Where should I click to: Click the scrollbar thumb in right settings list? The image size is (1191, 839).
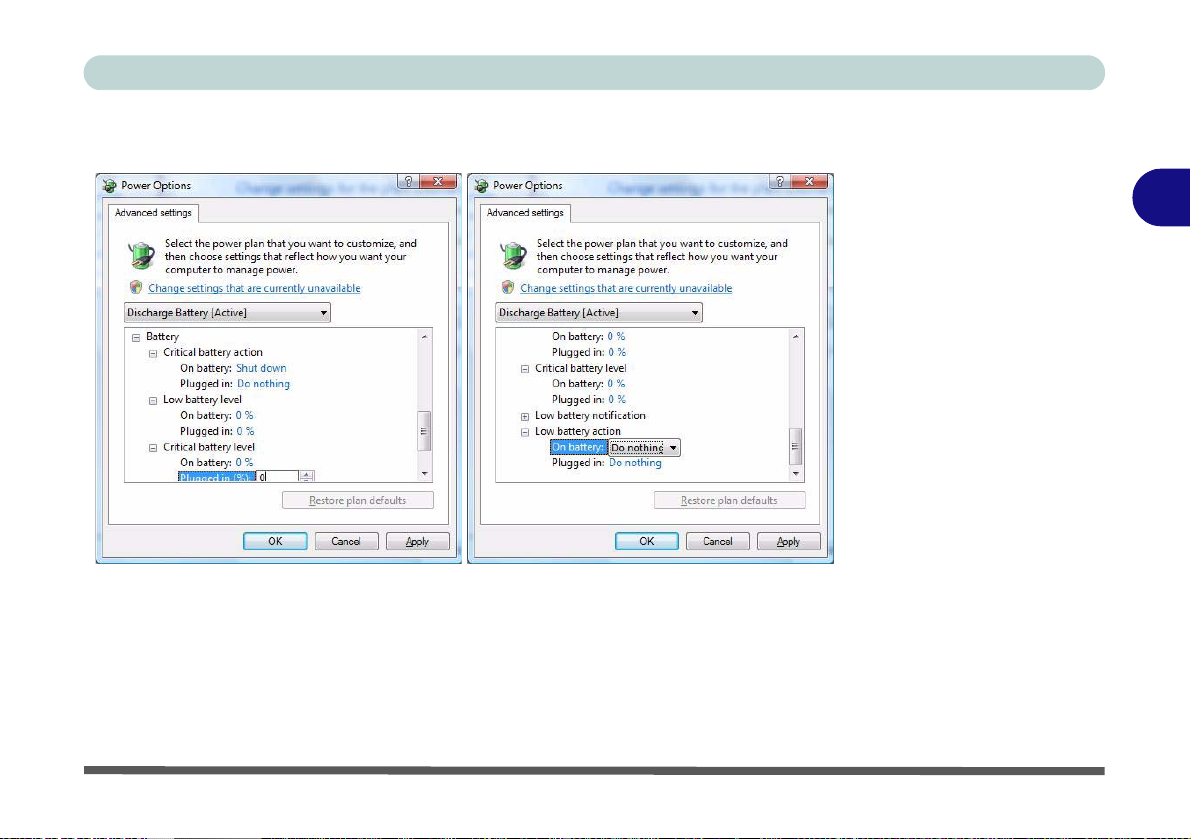point(796,446)
